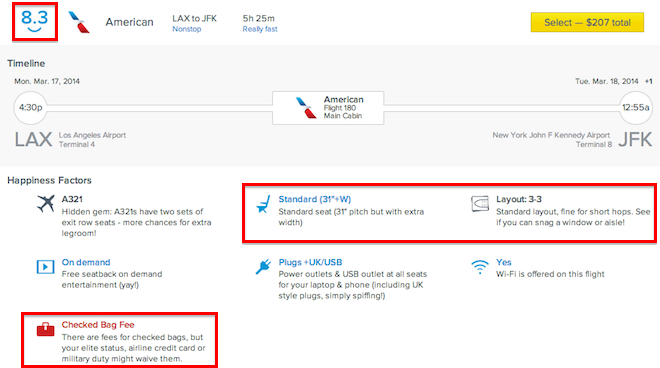Click the large JFK airport code
The height and width of the screenshot is (368, 660).
pyautogui.click(x=635, y=140)
